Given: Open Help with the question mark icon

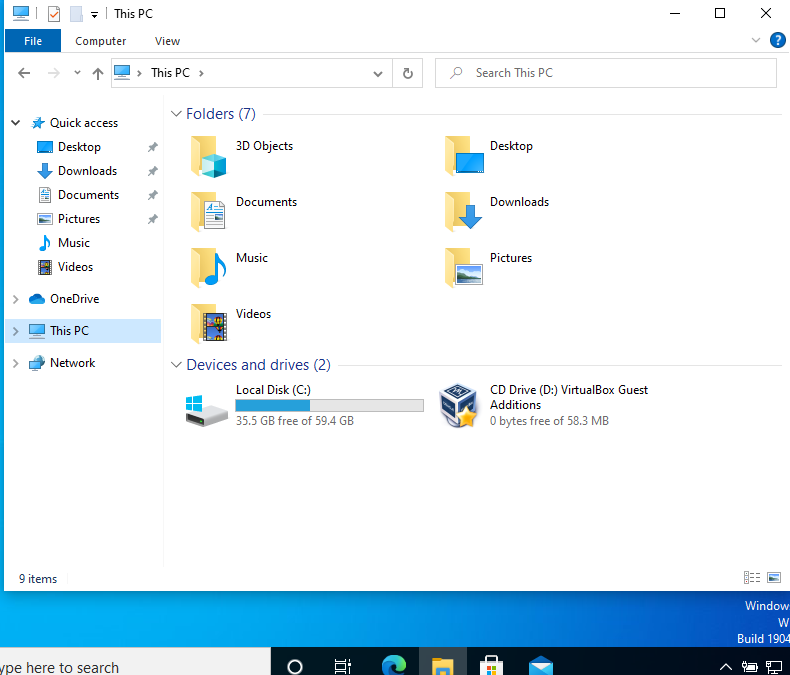Looking at the screenshot, I should click(777, 40).
